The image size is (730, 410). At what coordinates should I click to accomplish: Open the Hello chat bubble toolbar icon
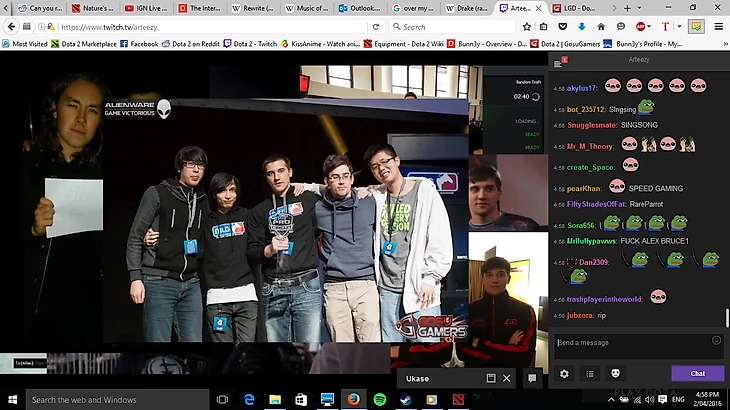[621, 27]
